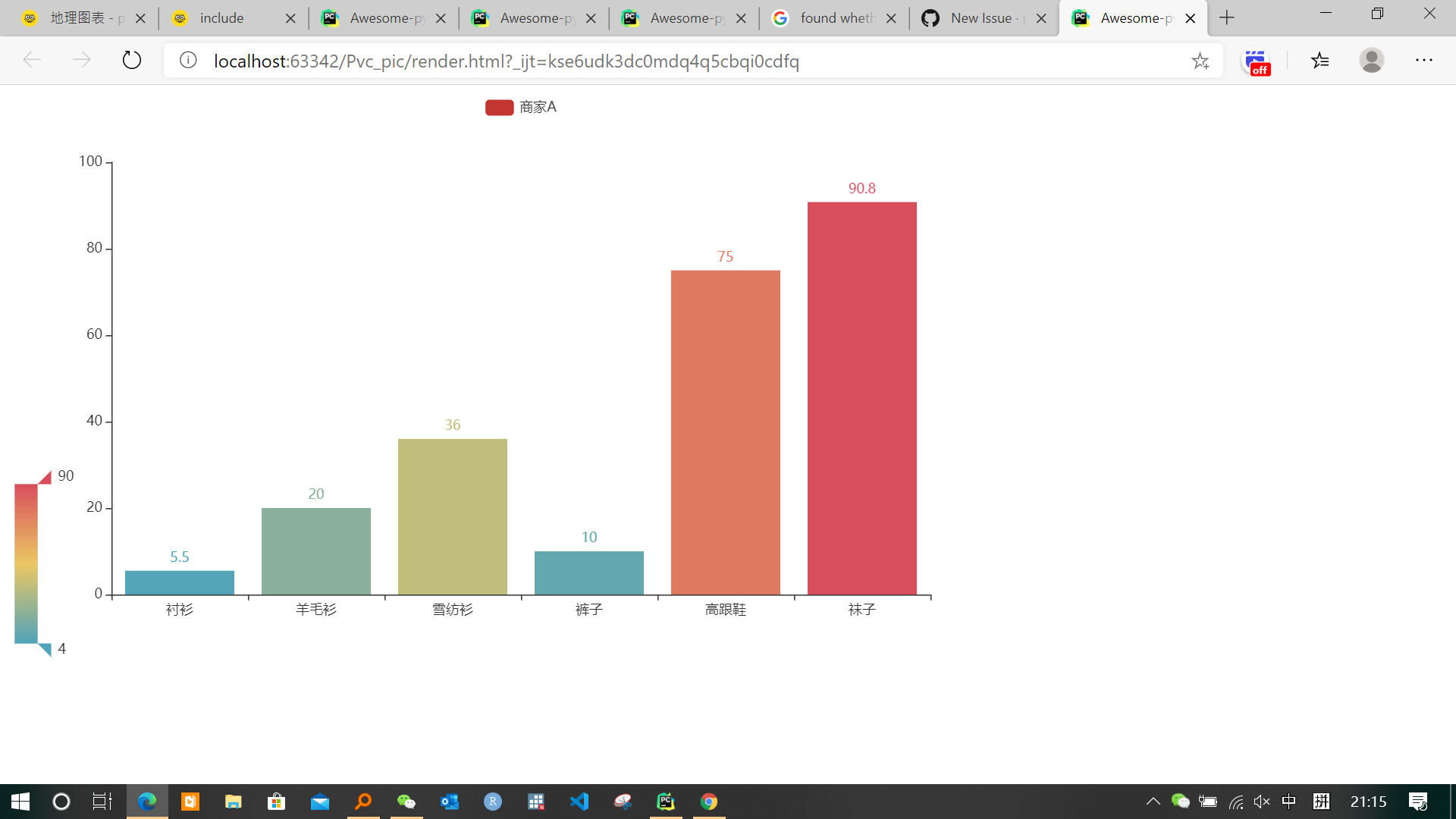Click the visual map top handle at 90
The height and width of the screenshot is (819, 1456).
pyautogui.click(x=45, y=477)
